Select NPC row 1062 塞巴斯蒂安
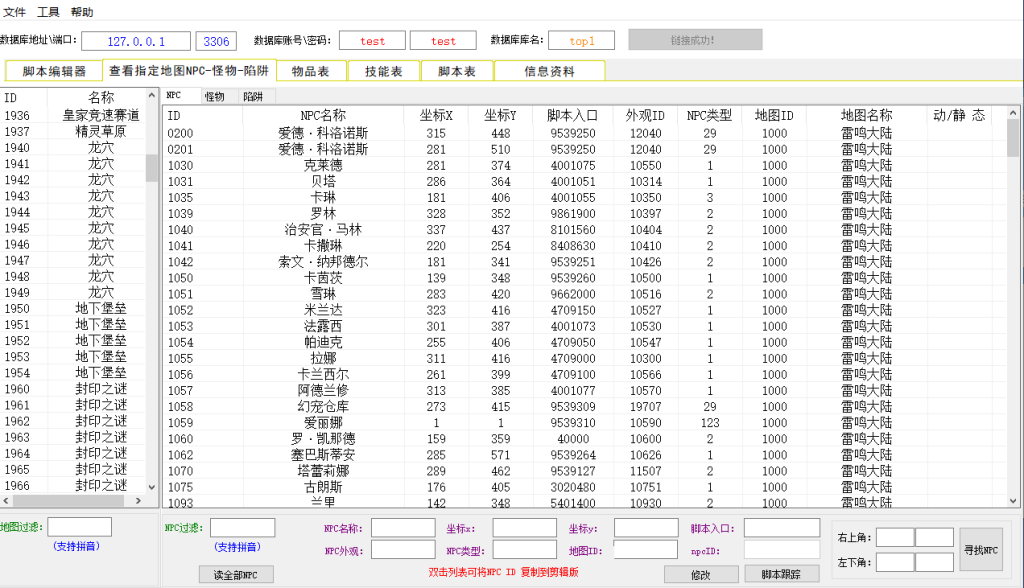 click(x=584, y=455)
